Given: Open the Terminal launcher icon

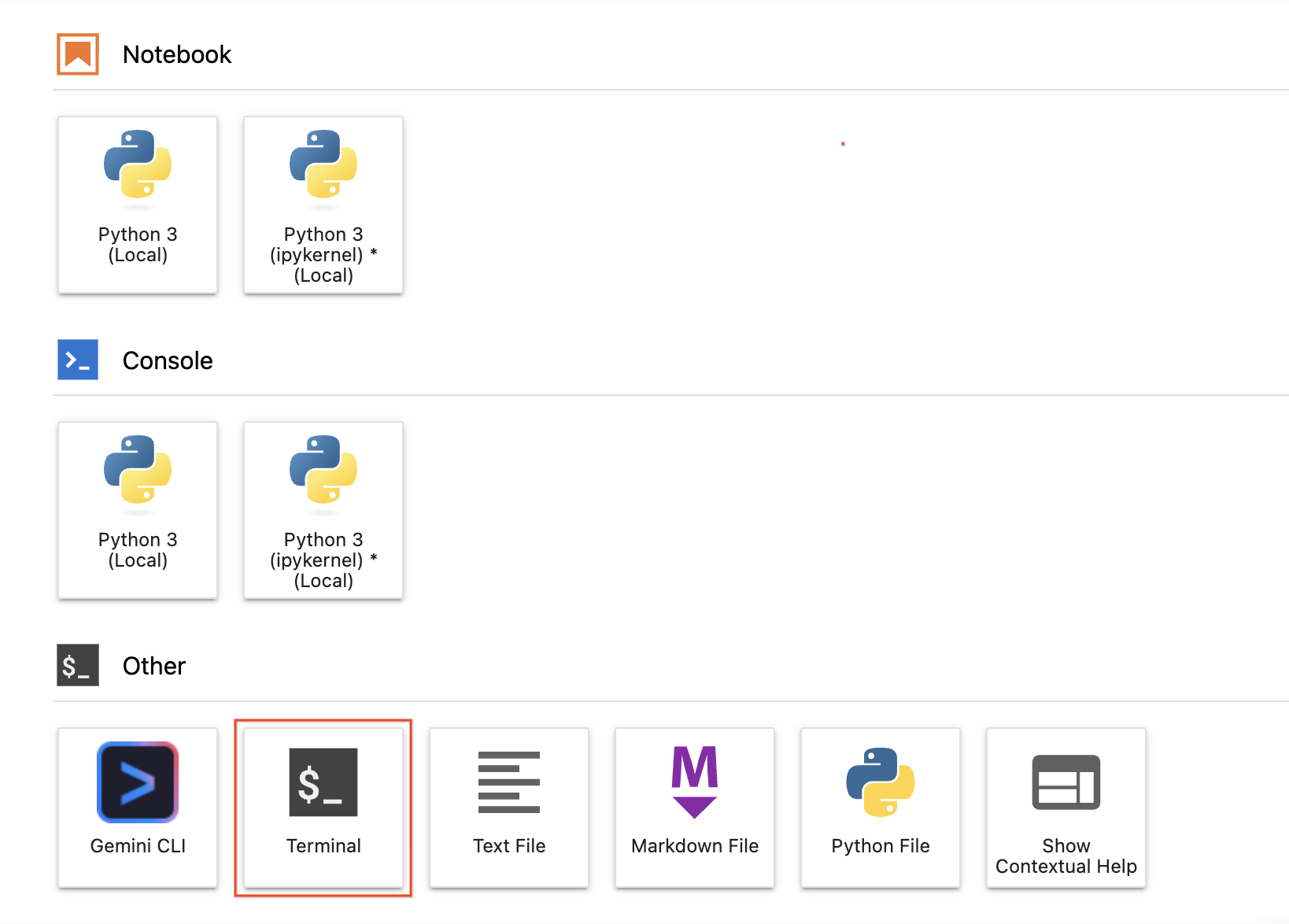Looking at the screenshot, I should [x=323, y=782].
